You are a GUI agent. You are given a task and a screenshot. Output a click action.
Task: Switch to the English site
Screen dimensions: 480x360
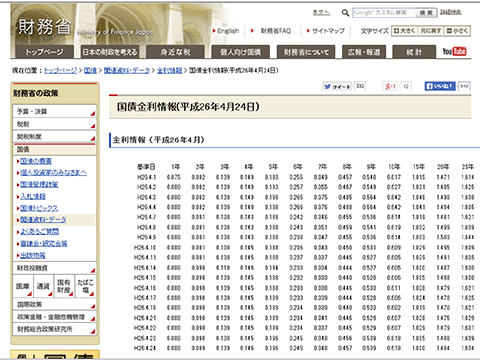228,31
